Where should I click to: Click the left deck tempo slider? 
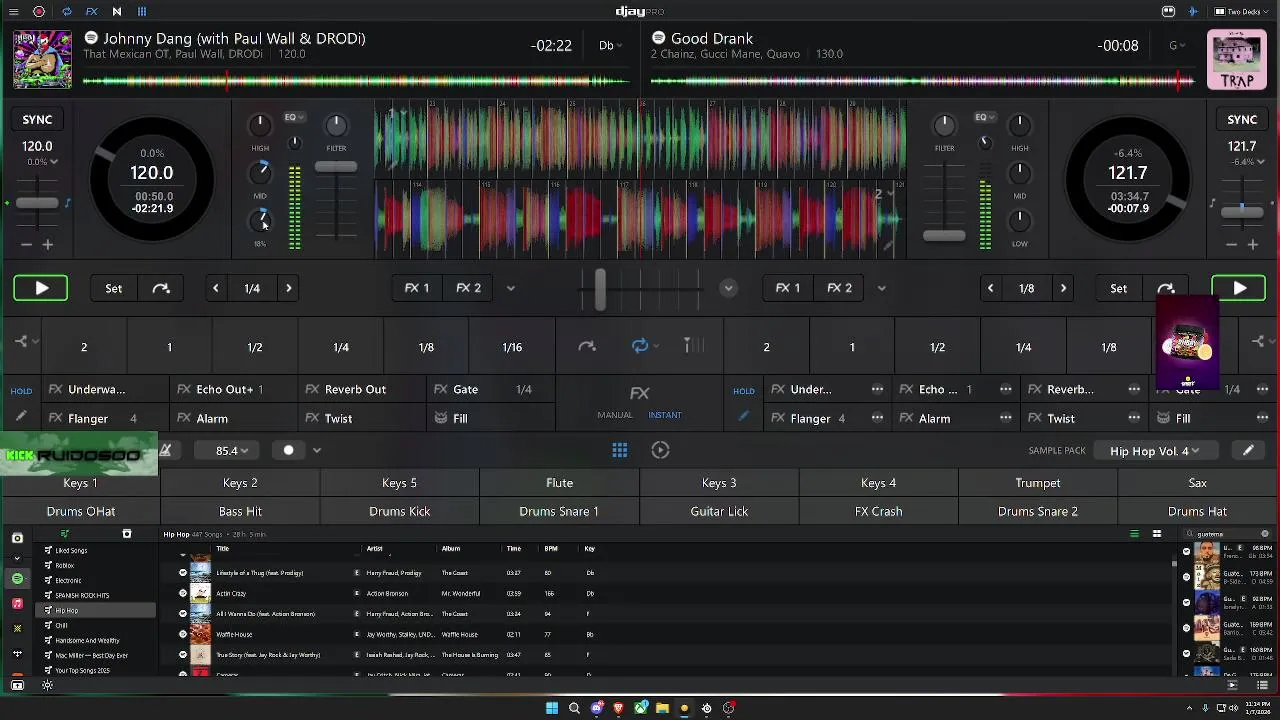tap(37, 203)
